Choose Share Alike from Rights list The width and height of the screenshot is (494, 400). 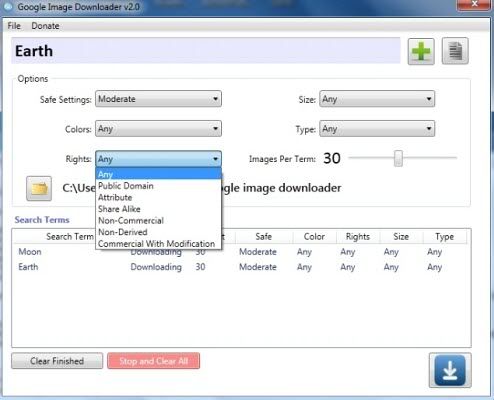click(158, 209)
